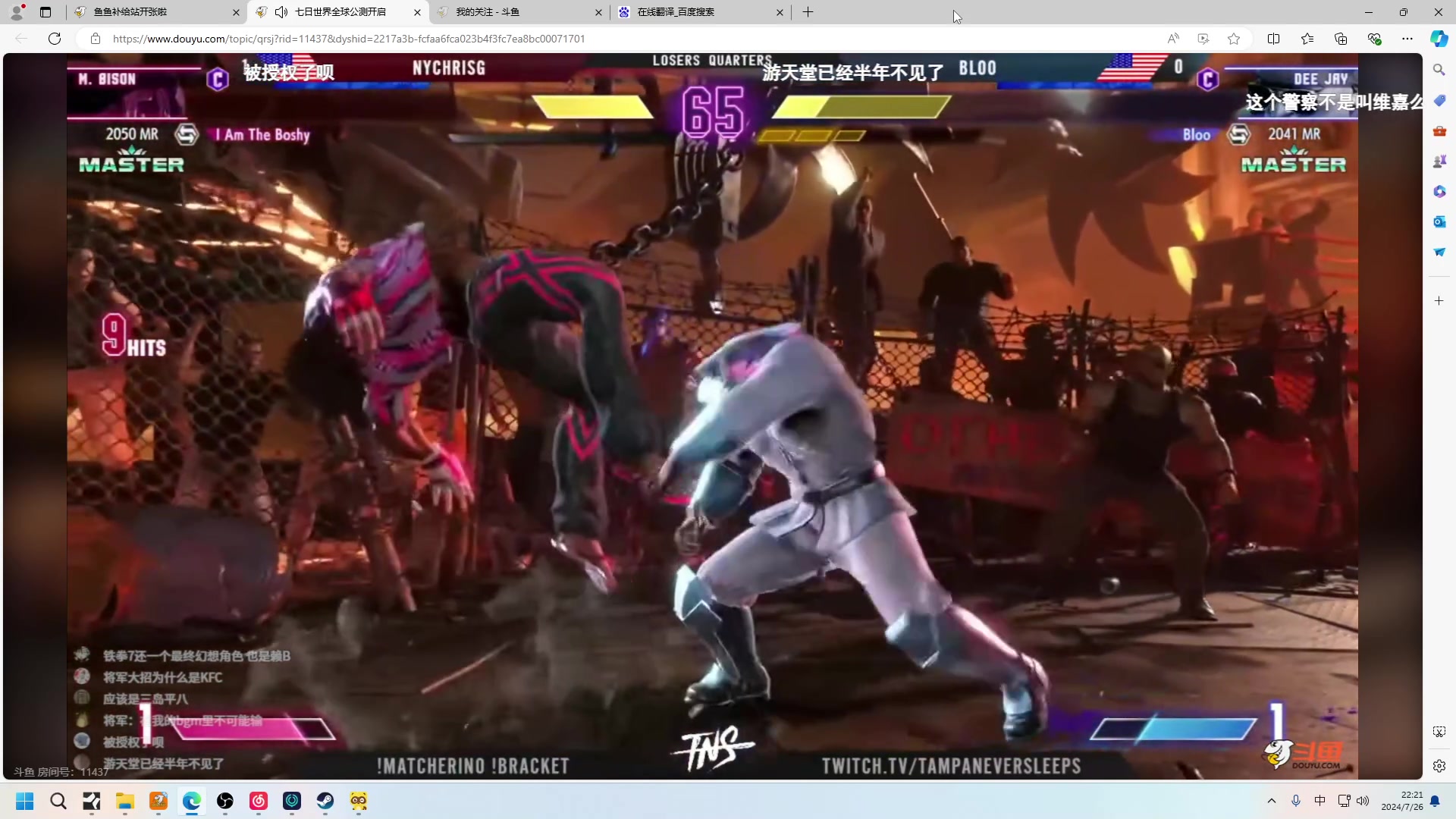1456x819 pixels.
Task: Start Read aloud from the address bar
Action: tap(1173, 39)
